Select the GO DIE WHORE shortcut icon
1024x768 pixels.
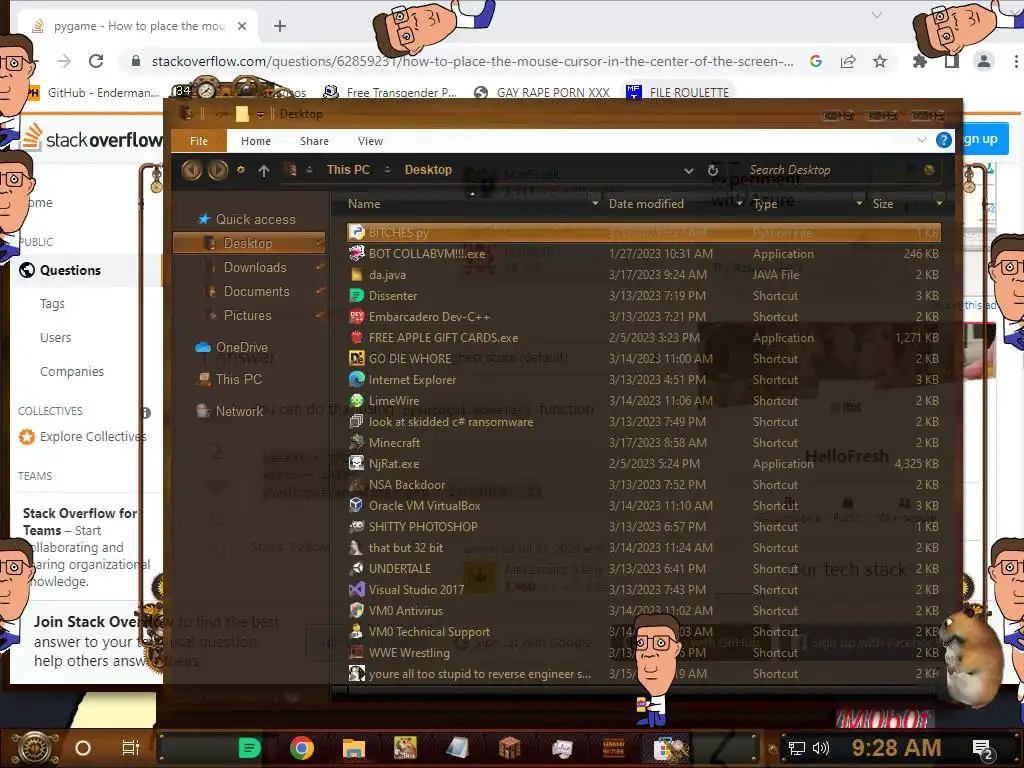click(357, 359)
